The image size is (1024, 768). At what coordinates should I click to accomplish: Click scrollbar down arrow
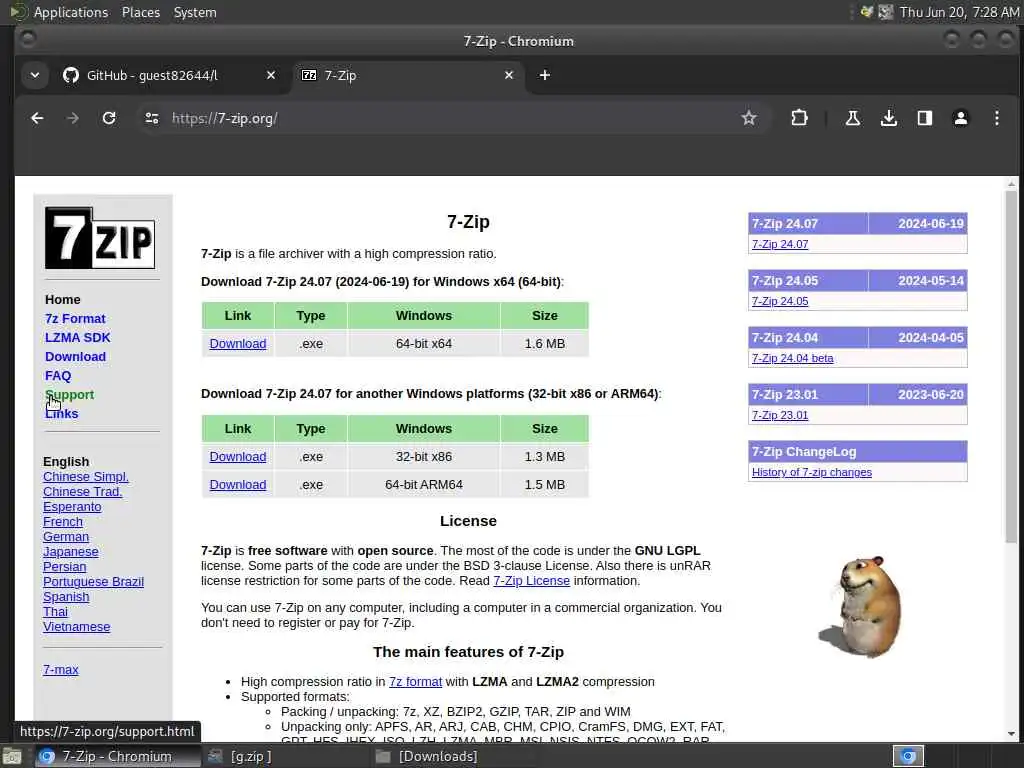tap(1012, 734)
